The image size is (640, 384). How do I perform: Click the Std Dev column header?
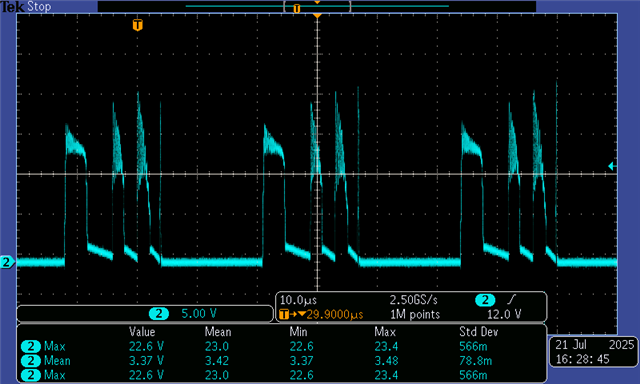(478, 331)
